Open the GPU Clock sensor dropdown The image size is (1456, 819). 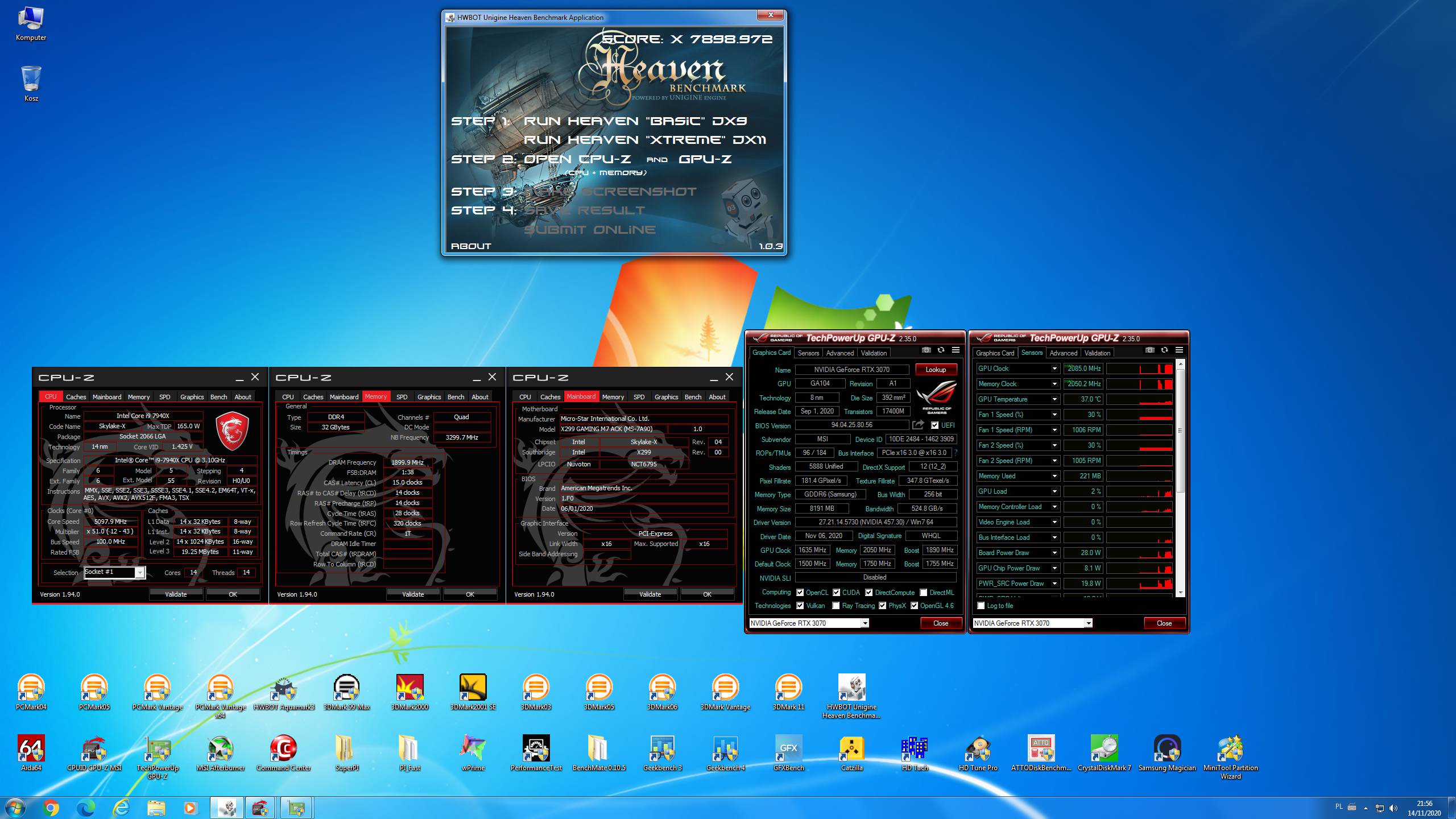point(1054,369)
